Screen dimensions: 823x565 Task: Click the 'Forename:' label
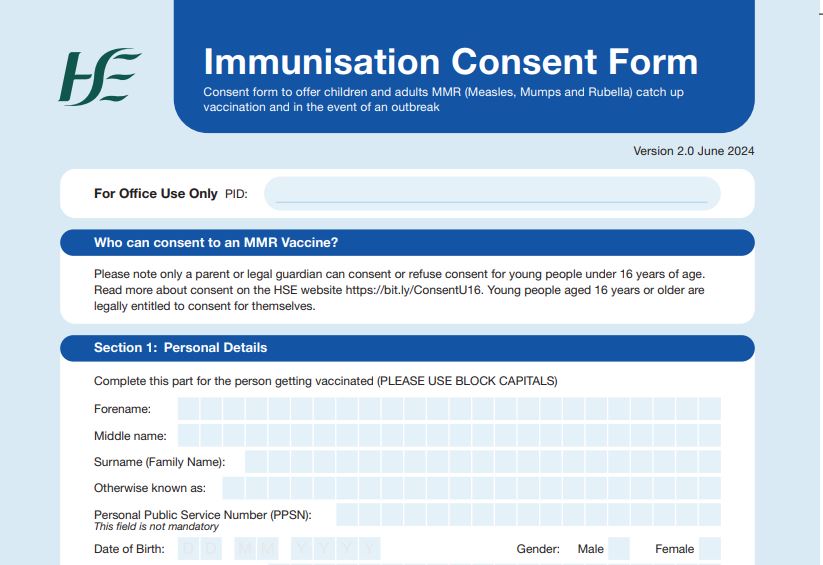(x=122, y=409)
